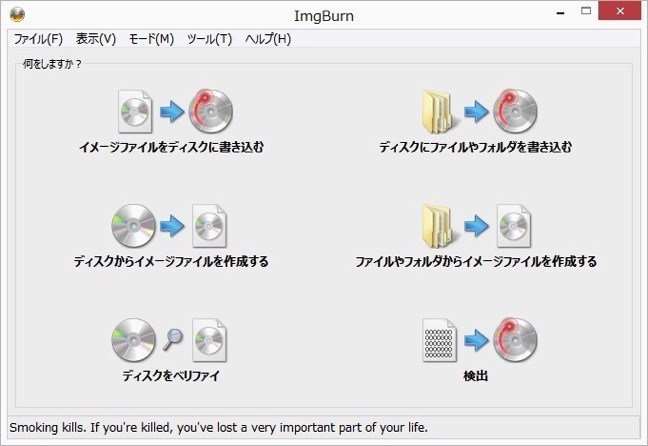The image size is (648, 446).
Task: Click the red disc icon for write image
Action: 211,111
